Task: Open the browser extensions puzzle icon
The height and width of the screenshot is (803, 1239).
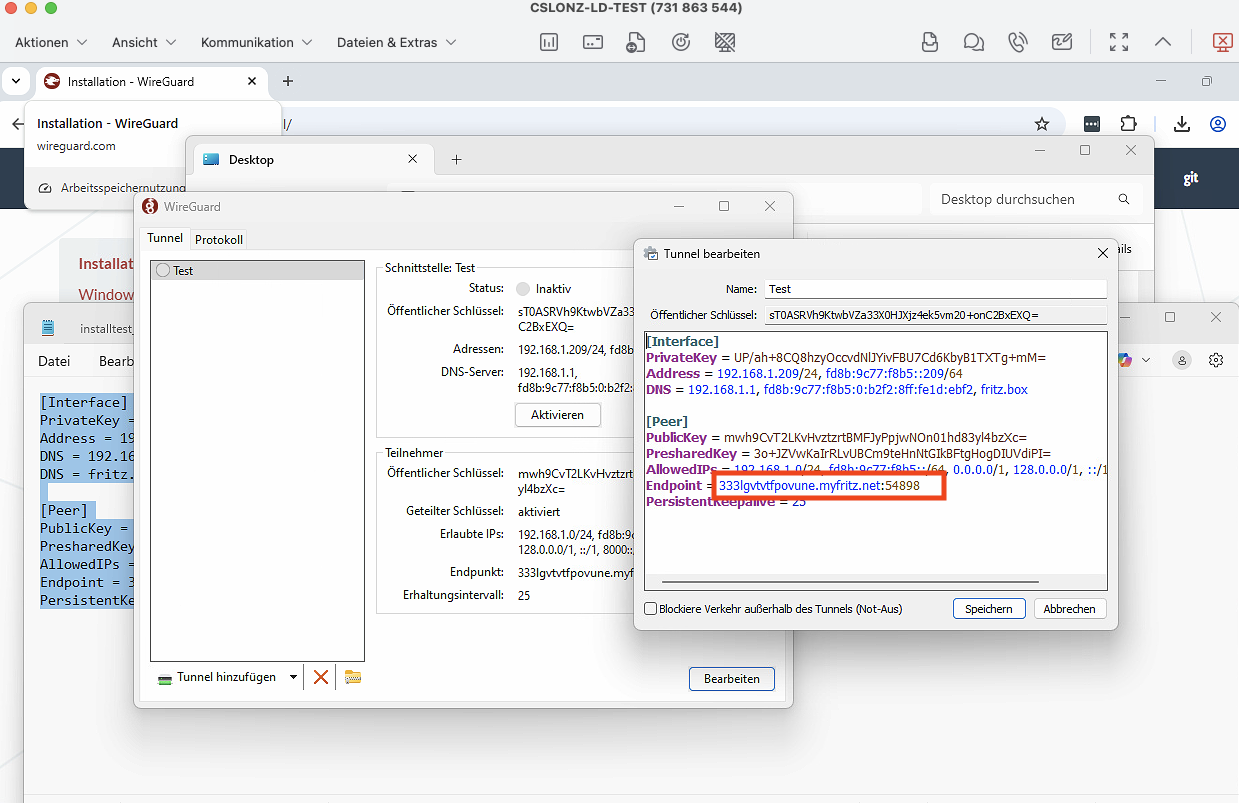Action: click(x=1128, y=124)
